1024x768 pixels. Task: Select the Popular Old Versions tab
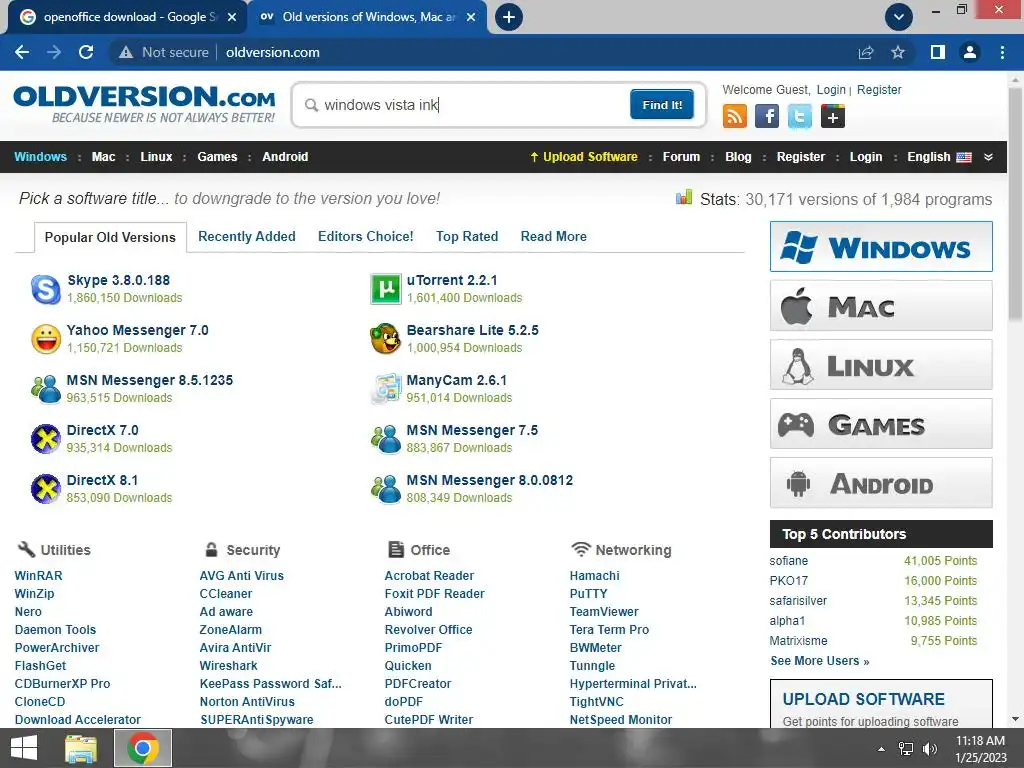click(110, 237)
